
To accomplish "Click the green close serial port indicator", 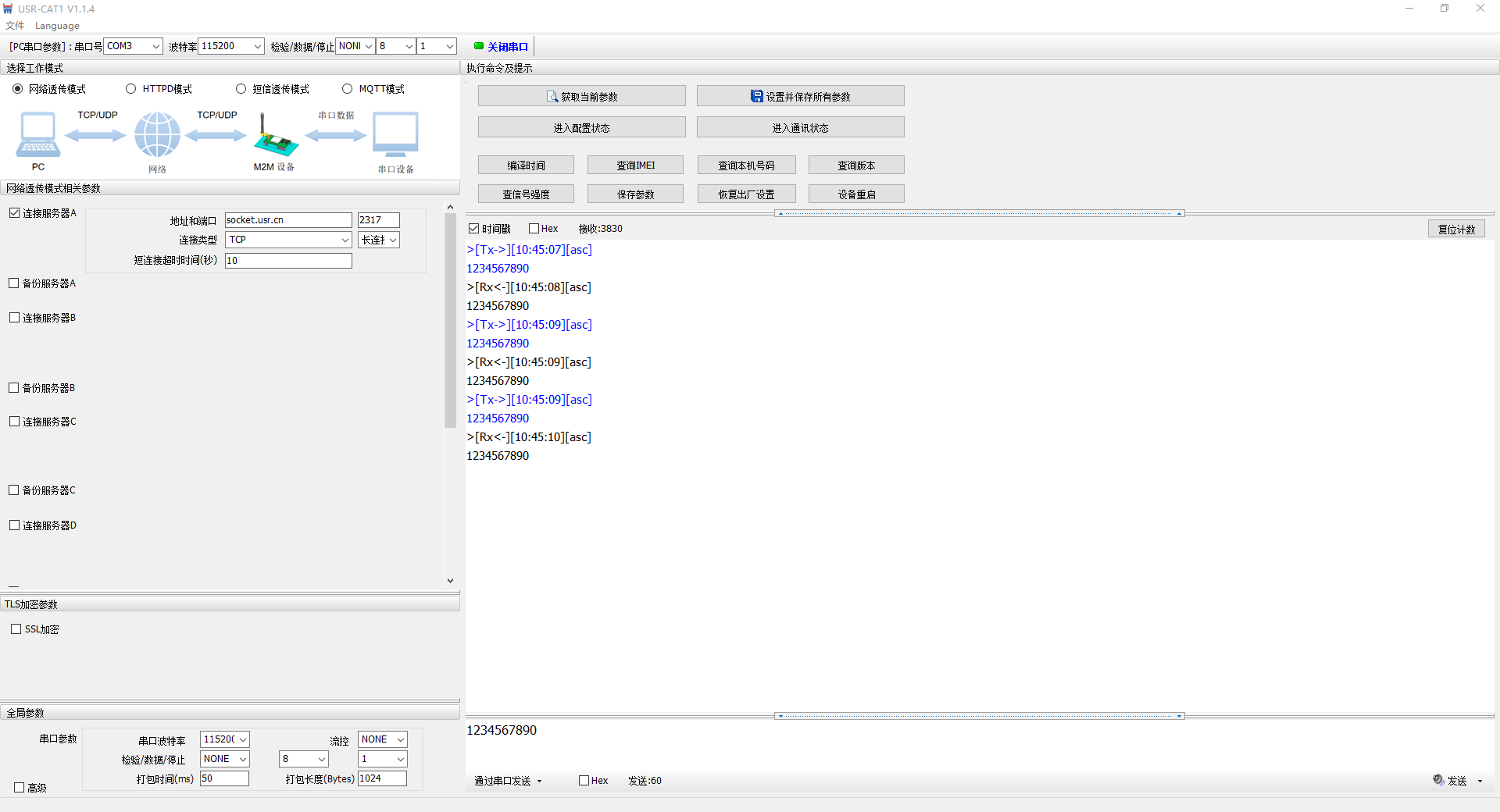I will click(x=479, y=46).
